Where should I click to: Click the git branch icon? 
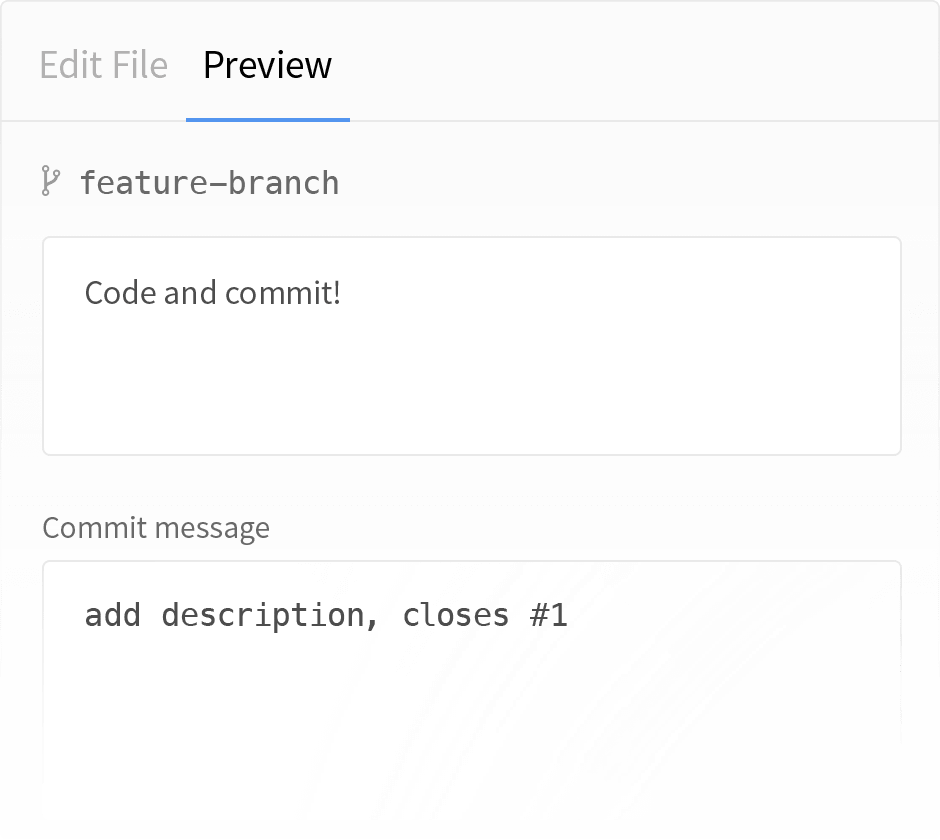click(50, 181)
